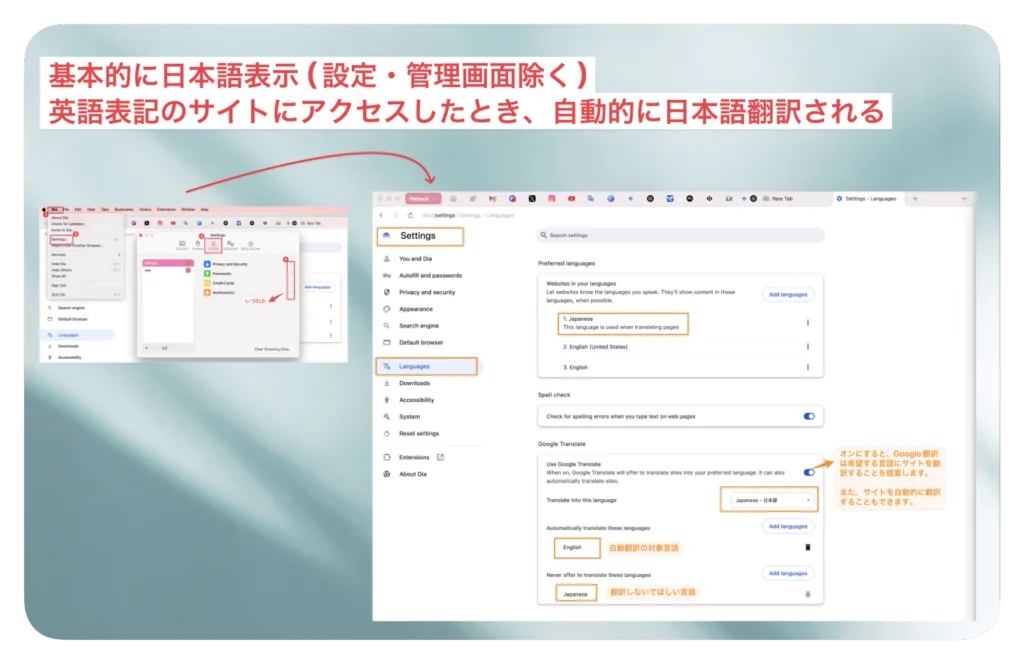Click Add languages under Preferred languages
Viewport: 1024px width, 664px height.
click(788, 295)
